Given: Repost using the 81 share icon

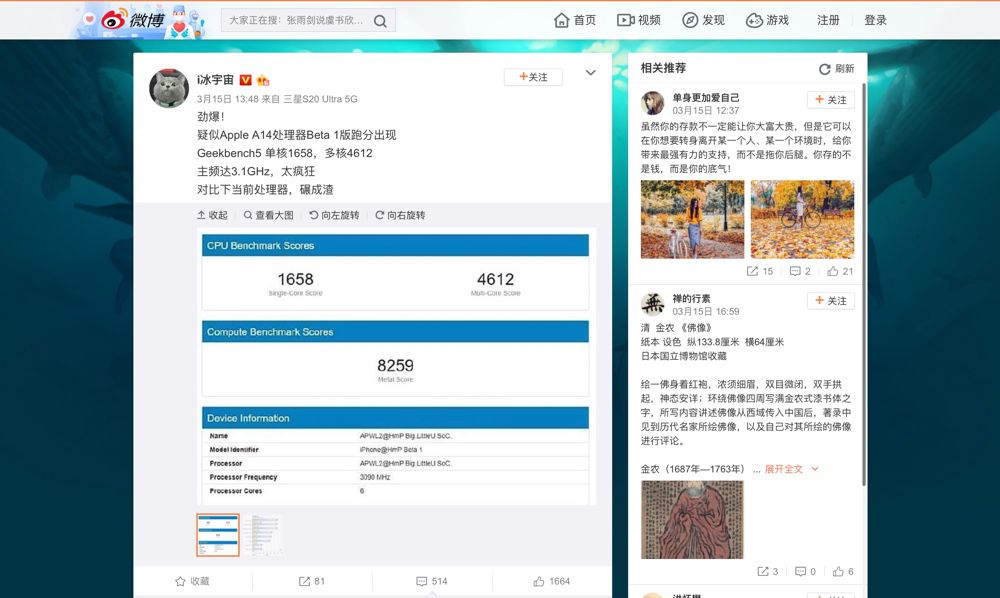Looking at the screenshot, I should (x=305, y=581).
